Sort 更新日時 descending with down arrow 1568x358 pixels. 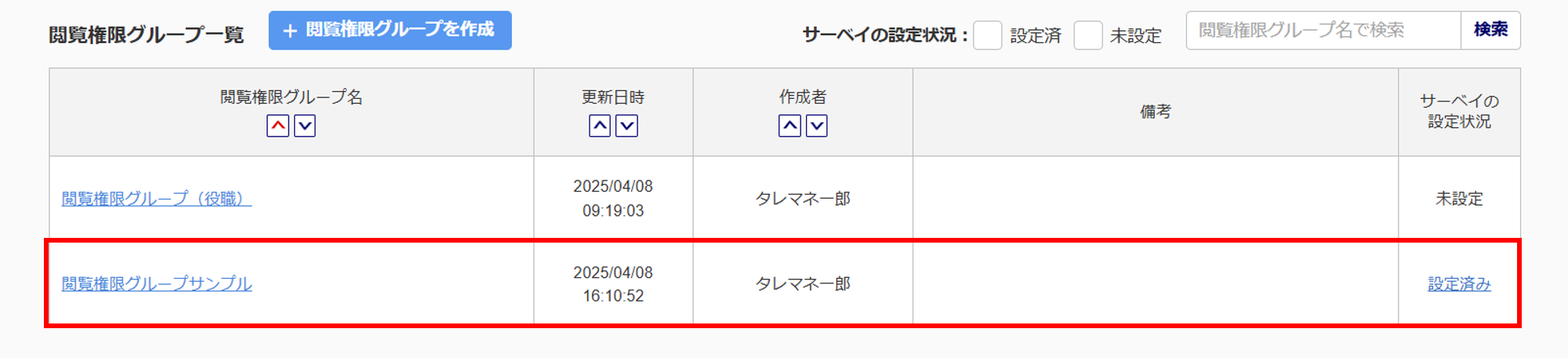click(x=626, y=126)
